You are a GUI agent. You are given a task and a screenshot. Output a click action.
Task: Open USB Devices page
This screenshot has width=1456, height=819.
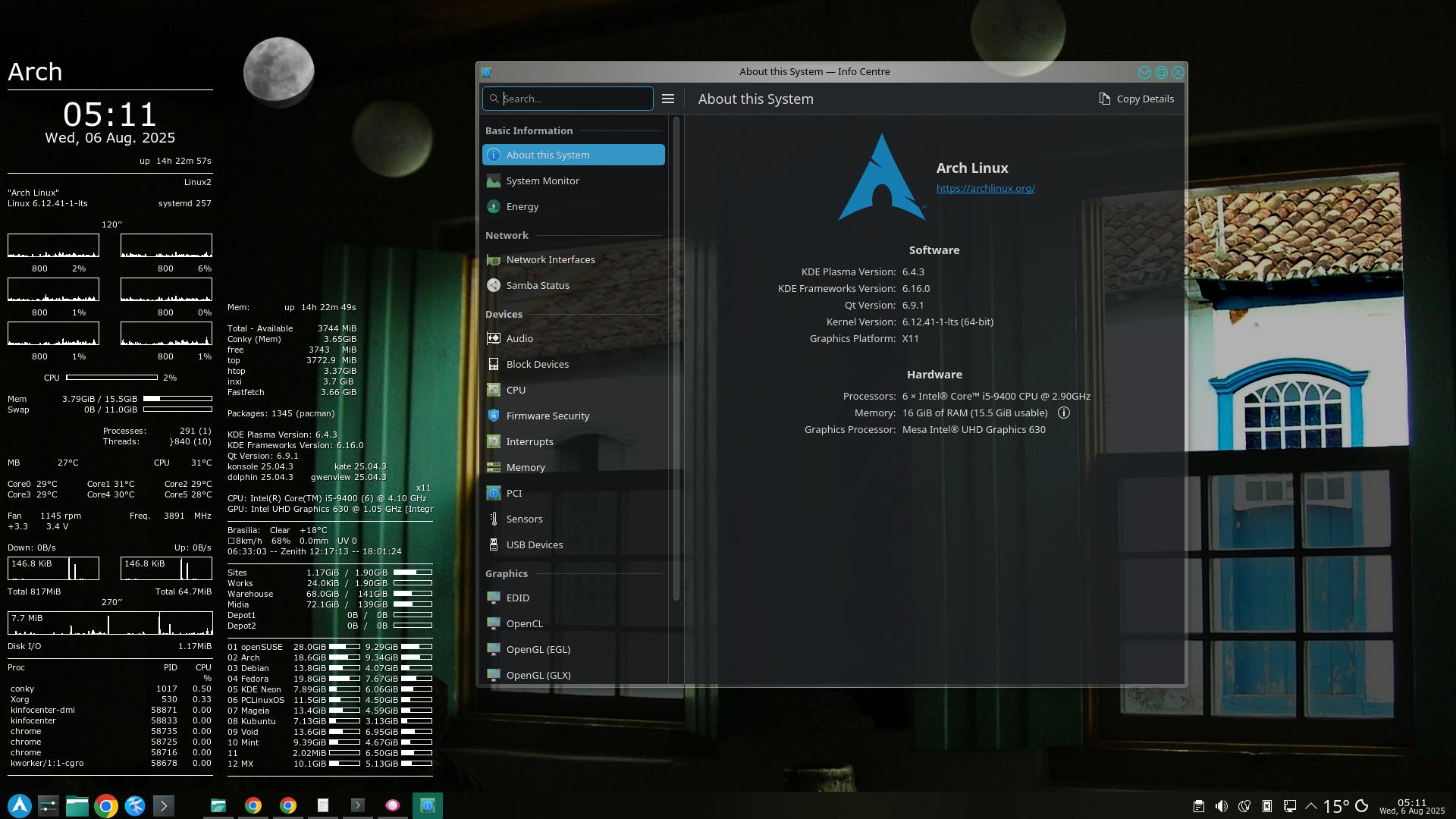pyautogui.click(x=573, y=544)
